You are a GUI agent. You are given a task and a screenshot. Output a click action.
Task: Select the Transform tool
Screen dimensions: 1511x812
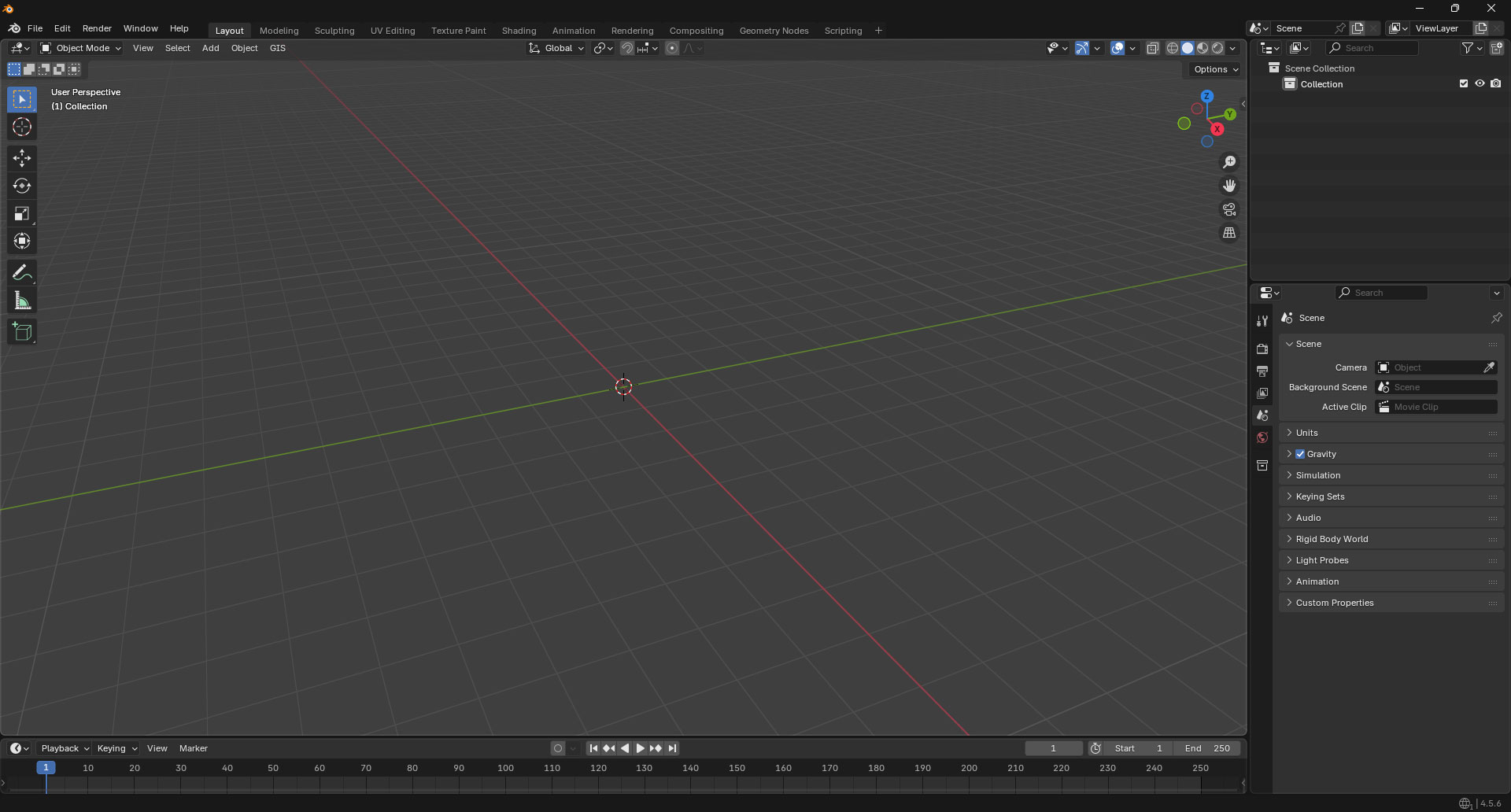pyautogui.click(x=22, y=241)
